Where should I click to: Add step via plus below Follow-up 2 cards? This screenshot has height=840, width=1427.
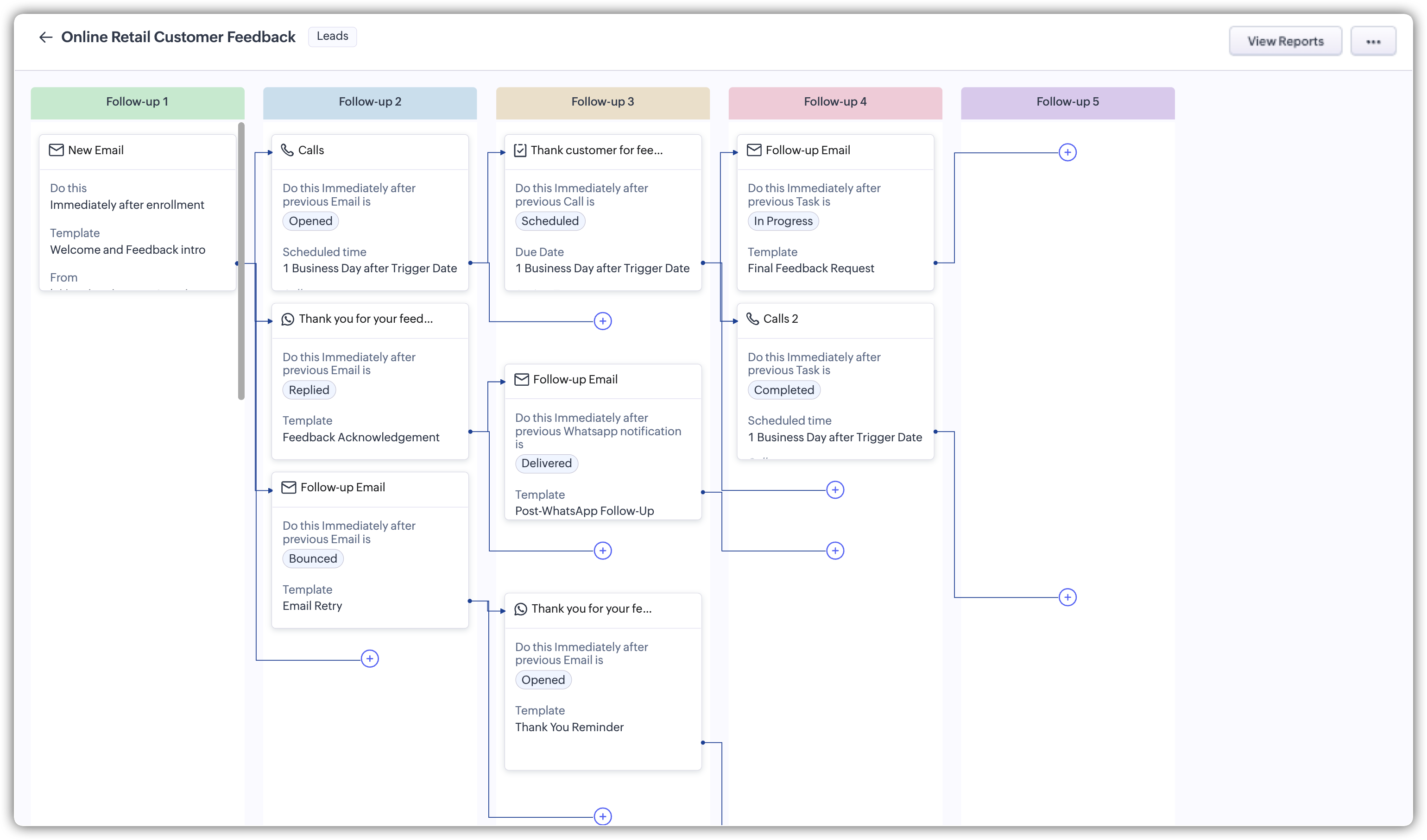pyautogui.click(x=370, y=658)
